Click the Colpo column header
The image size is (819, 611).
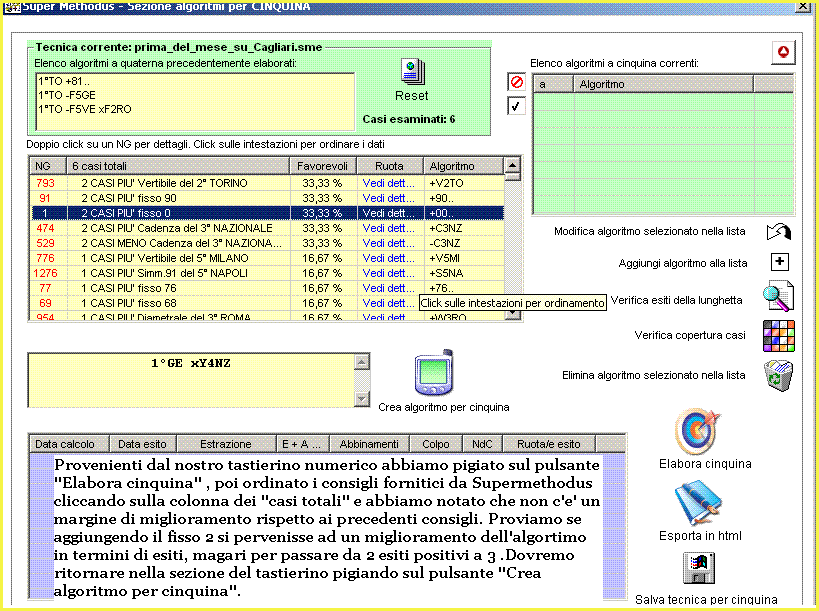[x=436, y=444]
